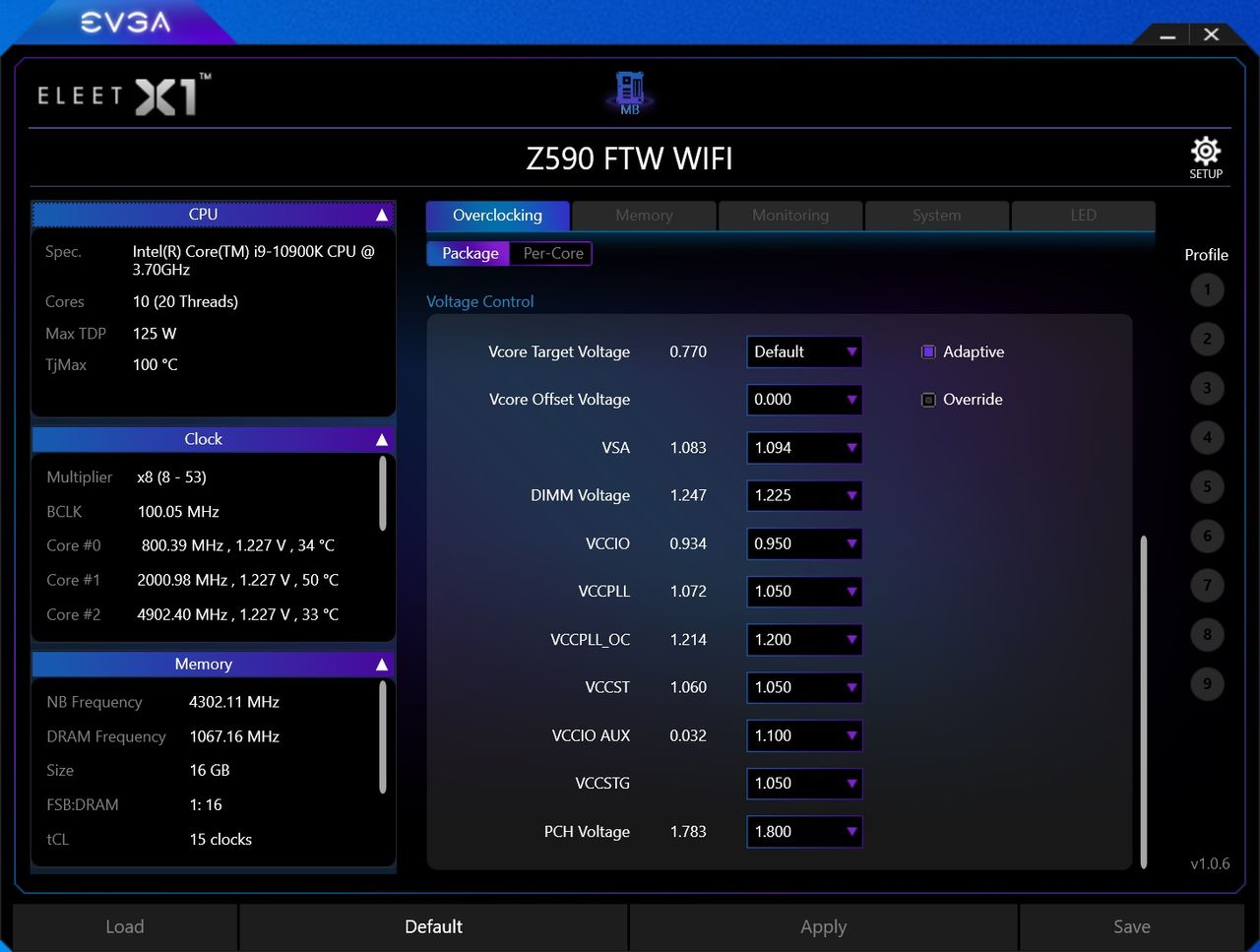Open VCCPLL_OC voltage dropdown
1260x952 pixels.
pyautogui.click(x=804, y=640)
